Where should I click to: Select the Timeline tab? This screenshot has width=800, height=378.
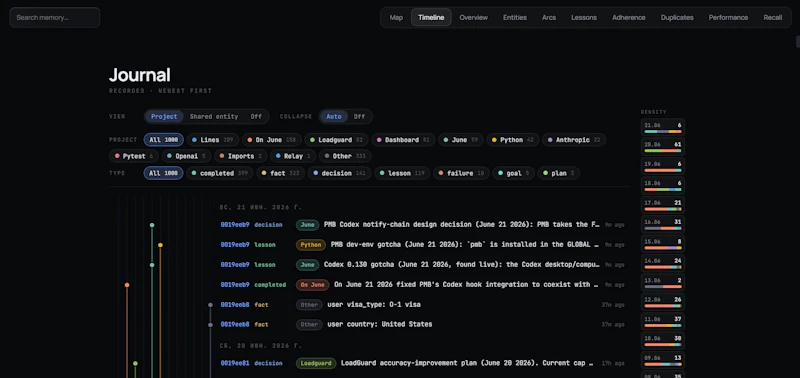(x=431, y=17)
